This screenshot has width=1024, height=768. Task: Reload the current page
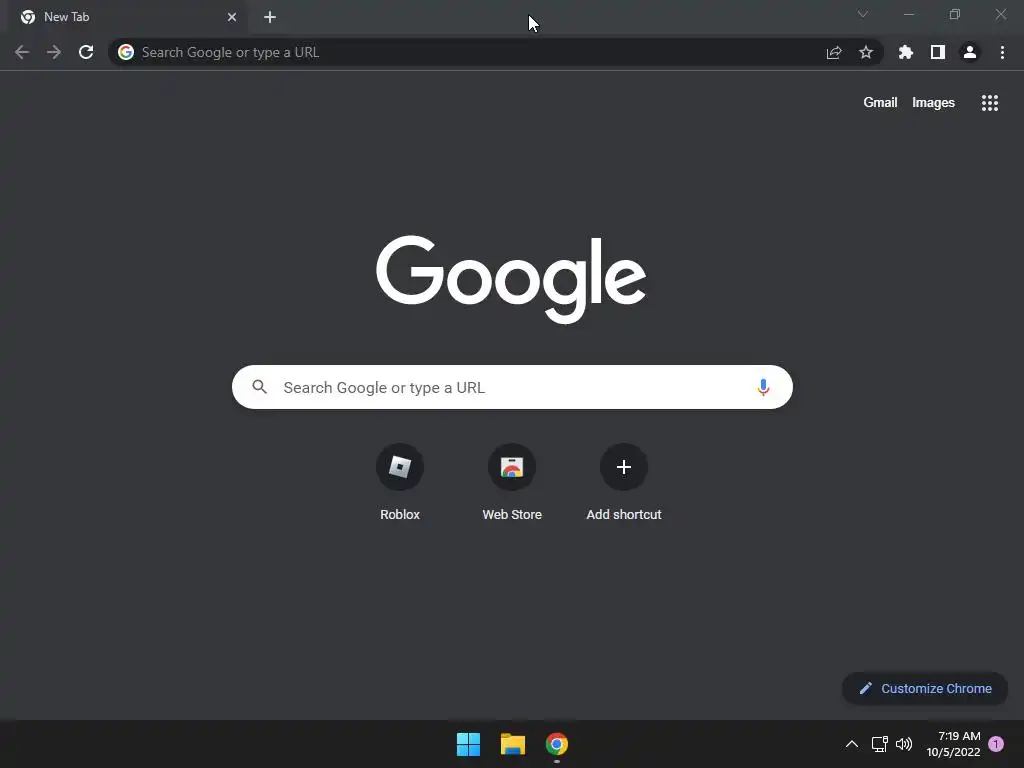click(x=86, y=52)
